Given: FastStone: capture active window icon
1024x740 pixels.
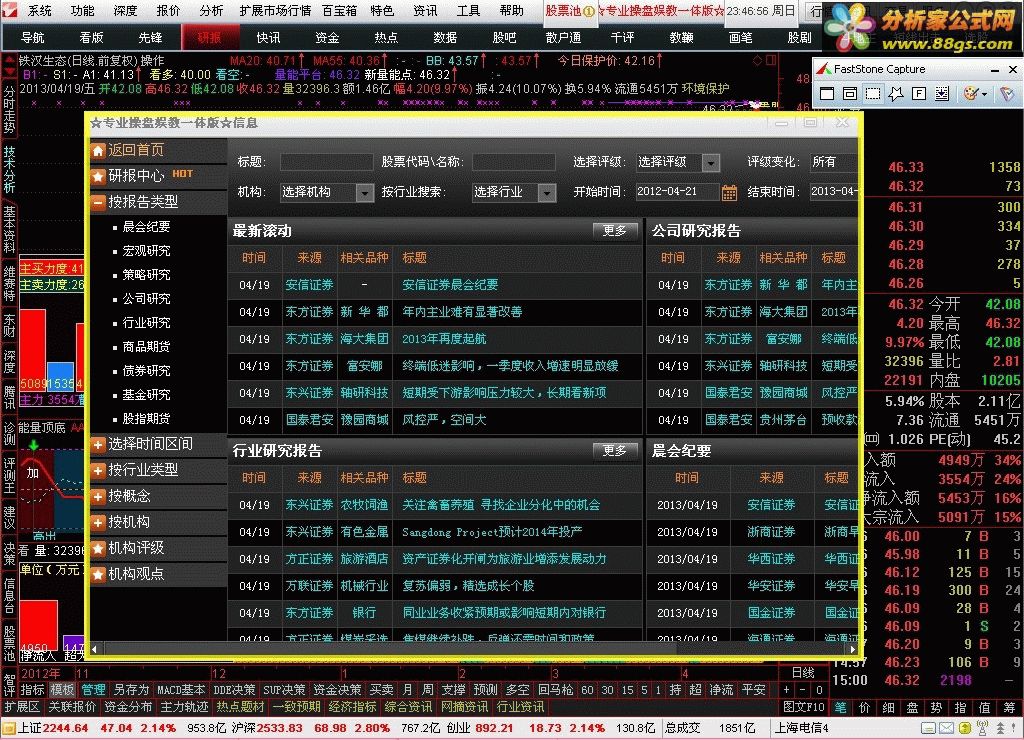Looking at the screenshot, I should tap(827, 94).
